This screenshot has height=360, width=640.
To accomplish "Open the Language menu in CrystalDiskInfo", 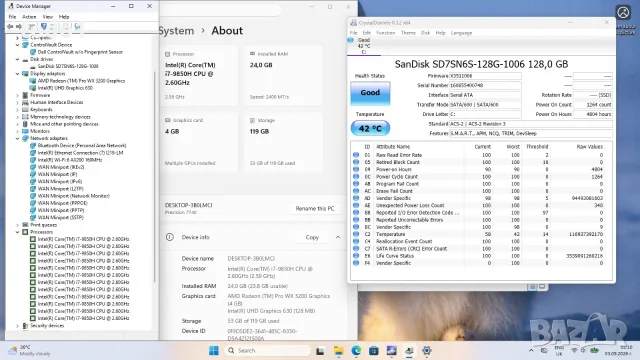I will coord(461,33).
